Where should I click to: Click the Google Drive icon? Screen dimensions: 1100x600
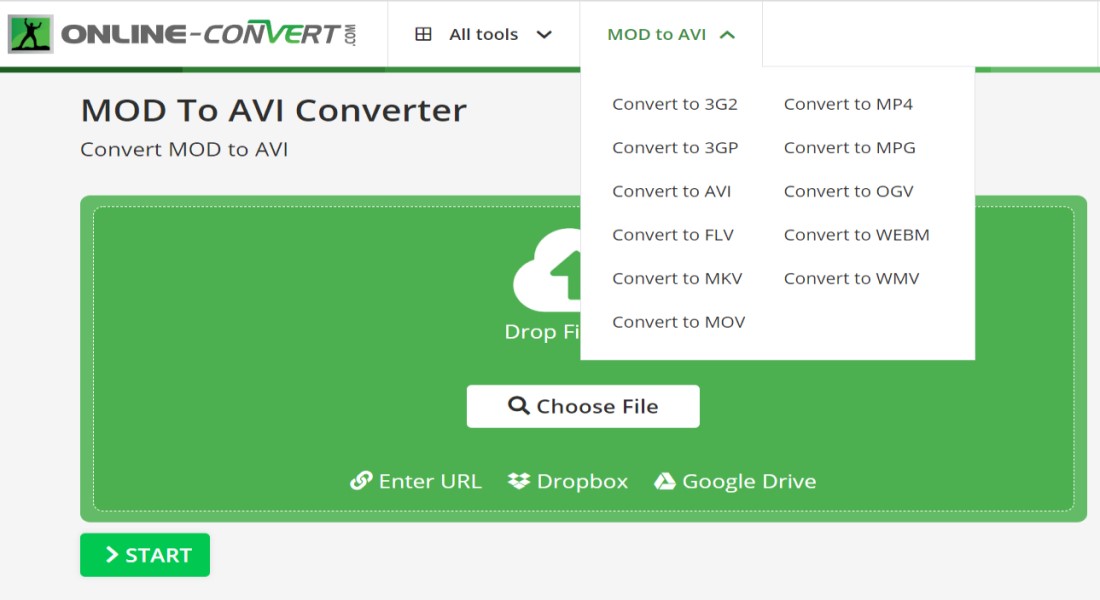665,481
